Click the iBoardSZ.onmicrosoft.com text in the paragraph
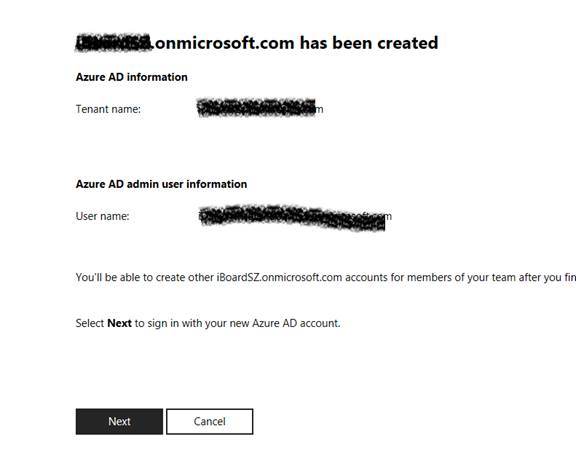576x450 pixels. pos(279,277)
